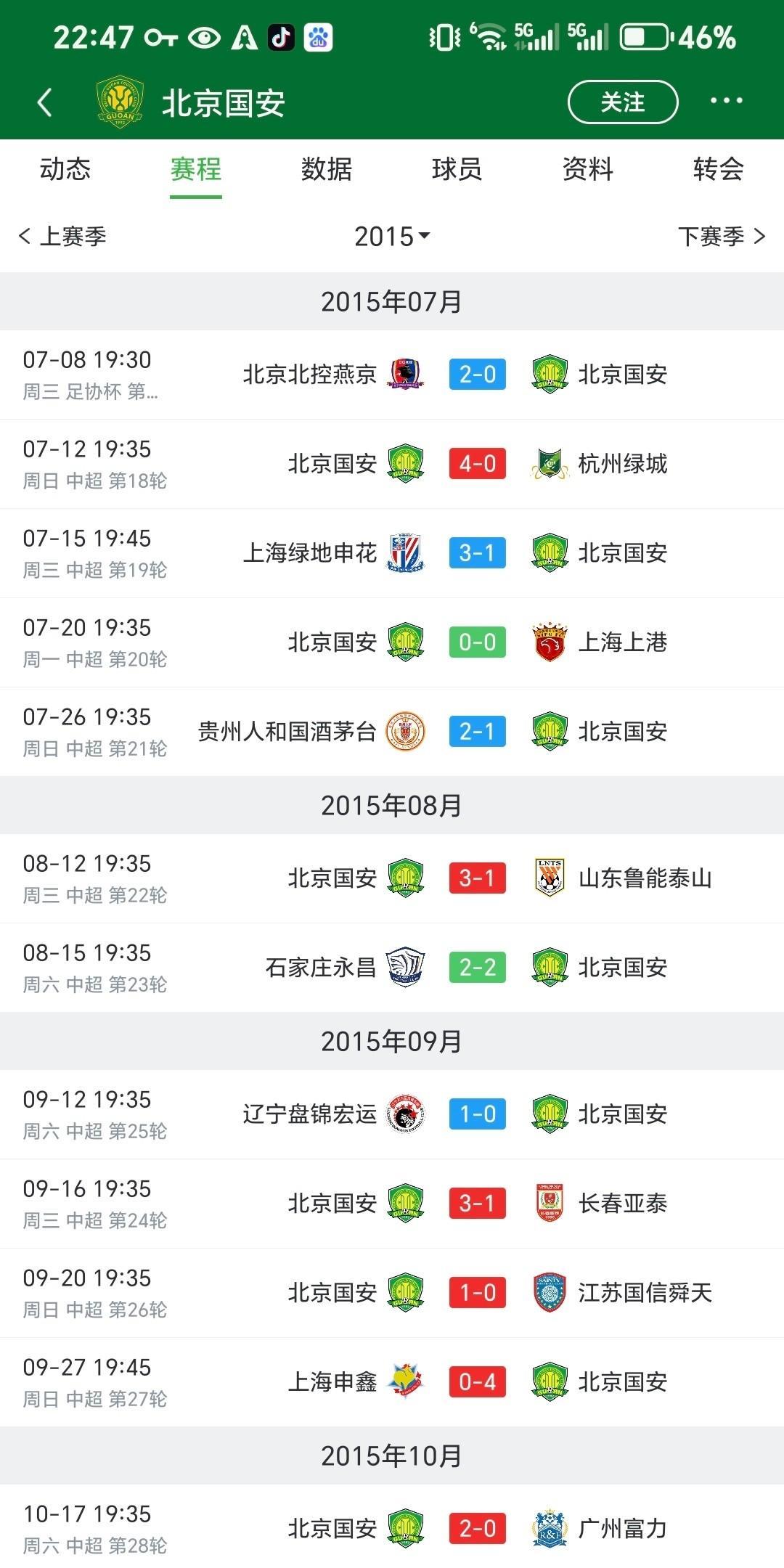This screenshot has width=784, height=1568.
Task: Tap the Changchun Yatai team crest
Action: click(x=550, y=1204)
